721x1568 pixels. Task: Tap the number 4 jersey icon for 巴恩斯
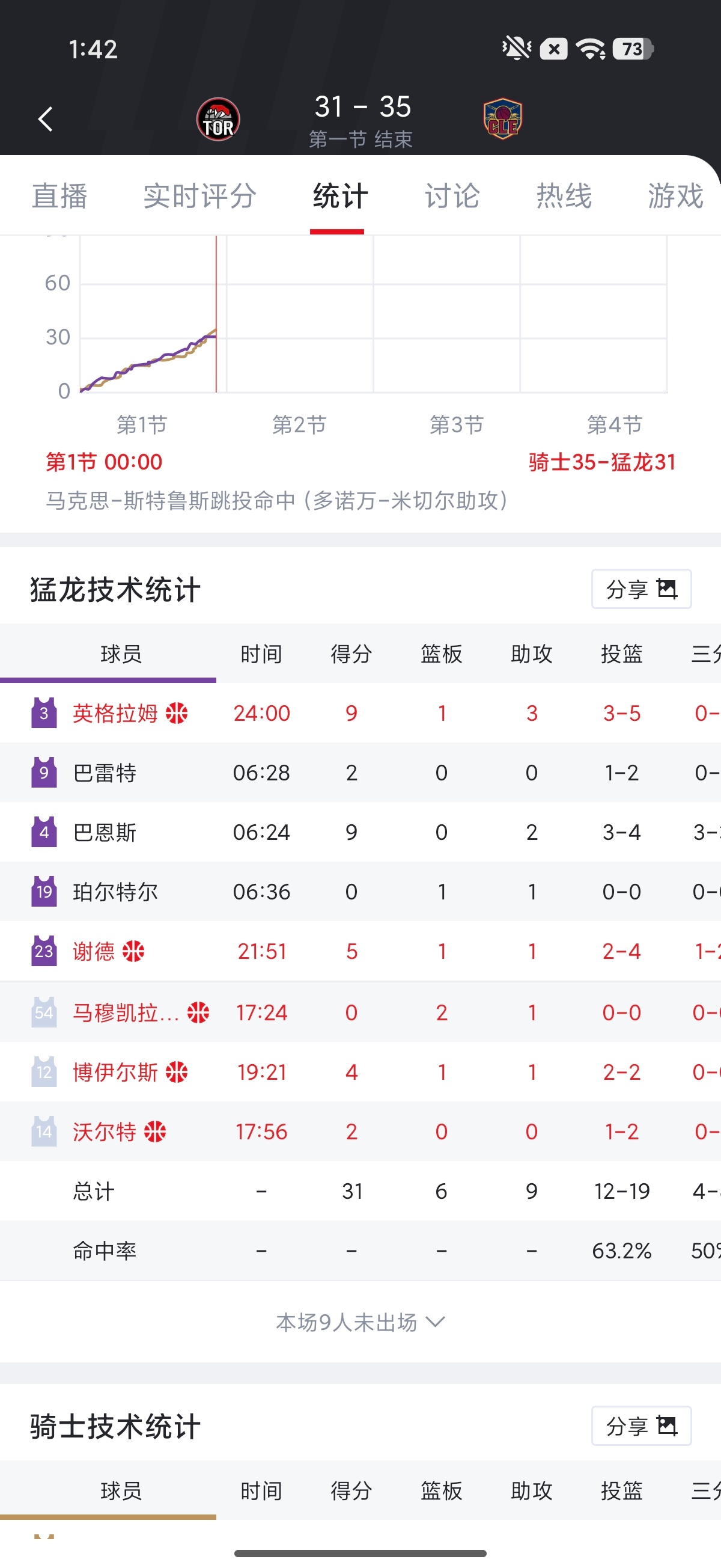click(44, 832)
